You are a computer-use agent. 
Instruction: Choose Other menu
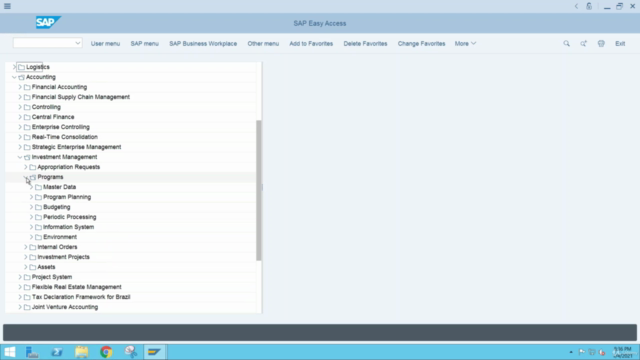click(263, 43)
